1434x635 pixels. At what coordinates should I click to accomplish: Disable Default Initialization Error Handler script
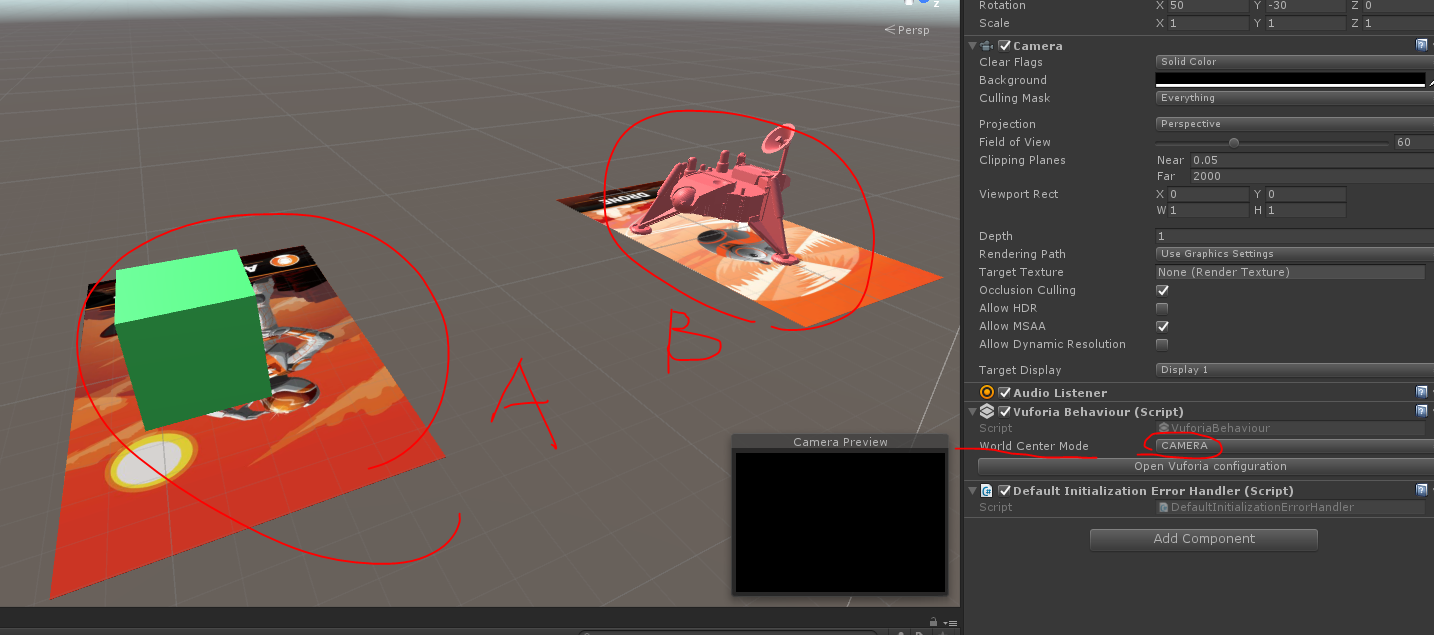1004,490
